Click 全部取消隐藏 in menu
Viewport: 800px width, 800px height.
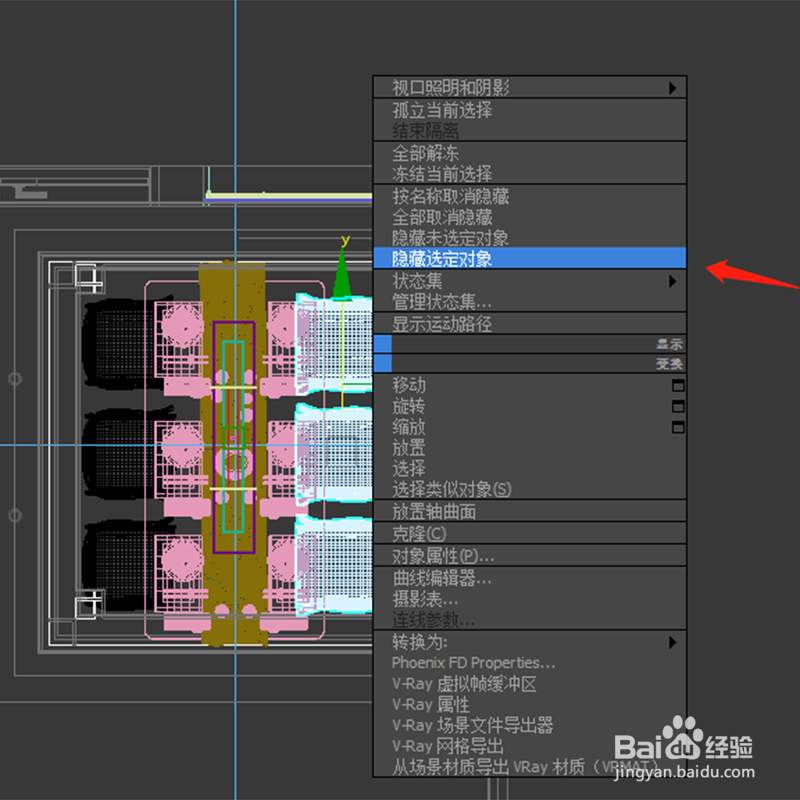pyautogui.click(x=530, y=217)
